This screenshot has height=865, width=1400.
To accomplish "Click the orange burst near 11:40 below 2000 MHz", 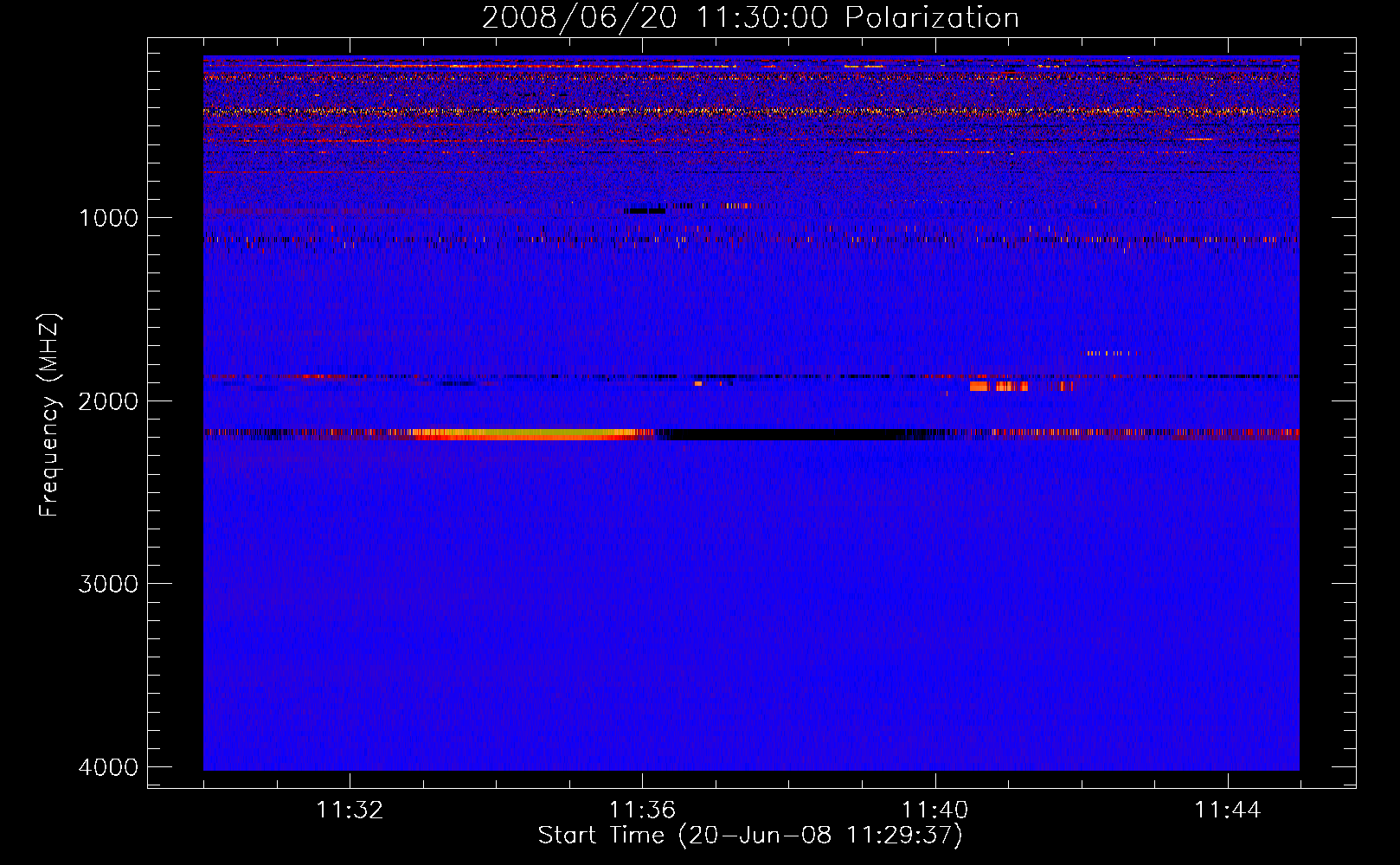I will (x=999, y=386).
